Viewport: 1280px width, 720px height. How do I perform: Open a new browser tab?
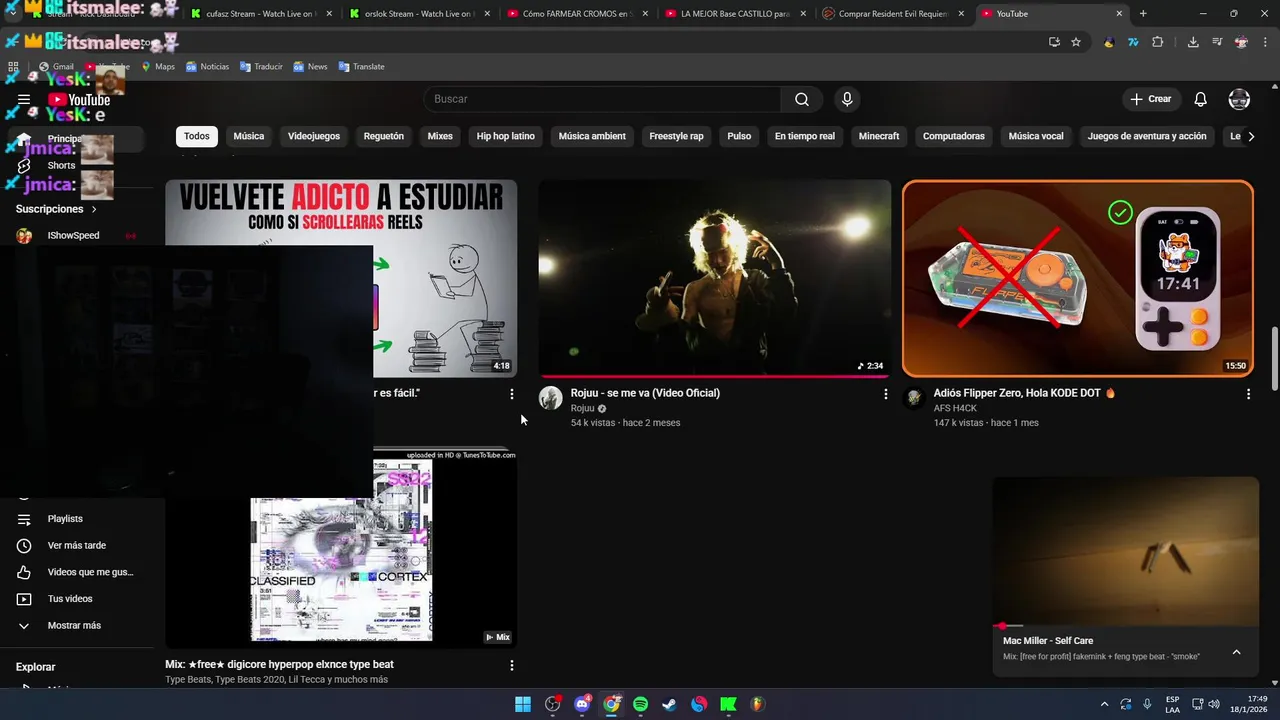point(1143,14)
